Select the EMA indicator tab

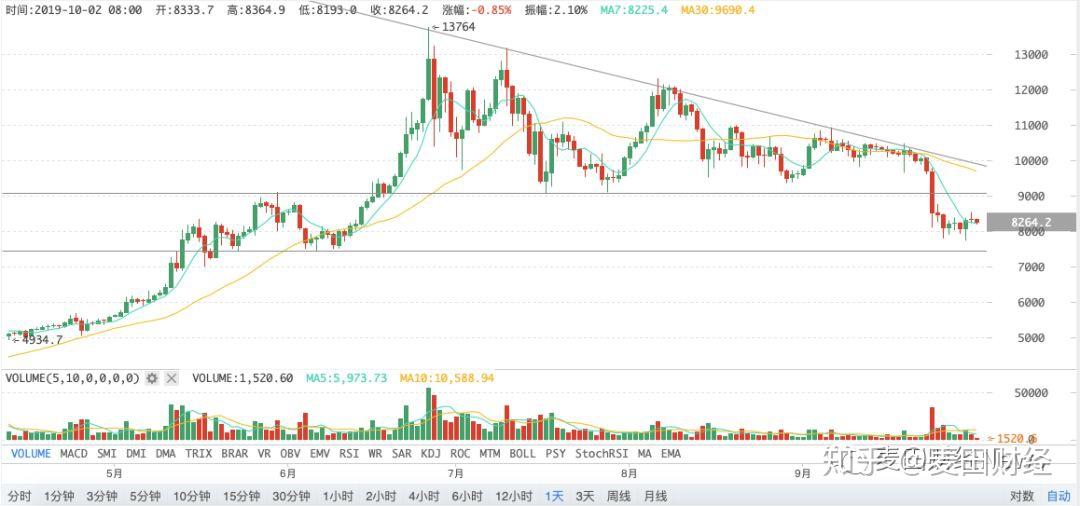[671, 454]
